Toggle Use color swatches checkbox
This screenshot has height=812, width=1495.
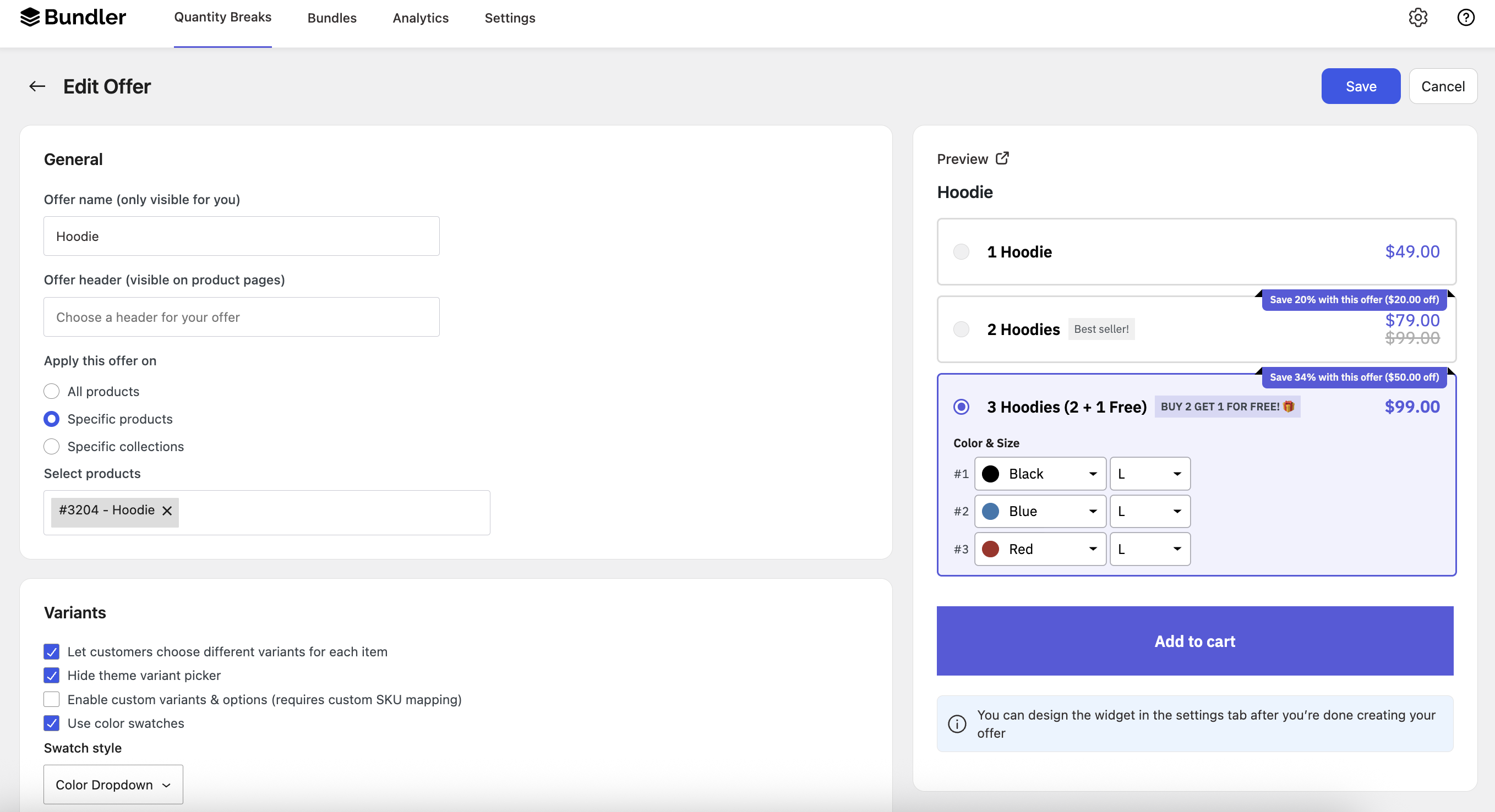point(52,723)
